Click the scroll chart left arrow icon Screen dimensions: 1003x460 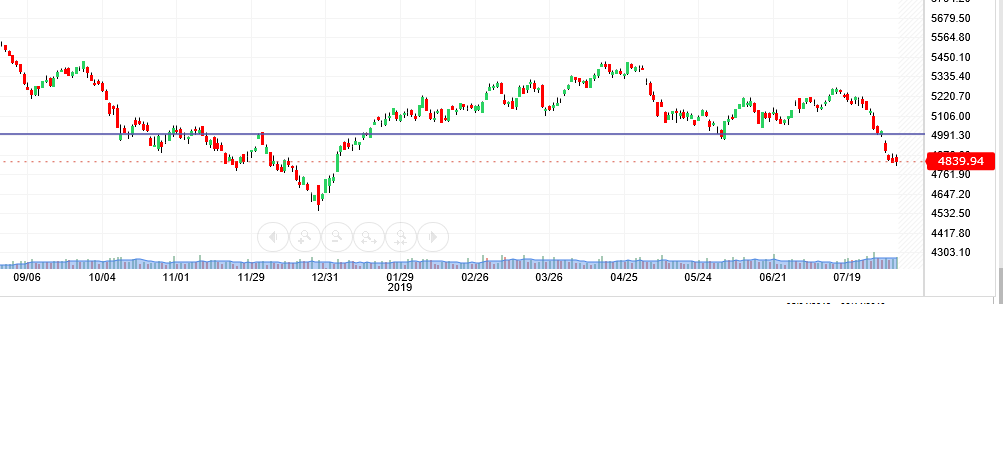click(273, 237)
